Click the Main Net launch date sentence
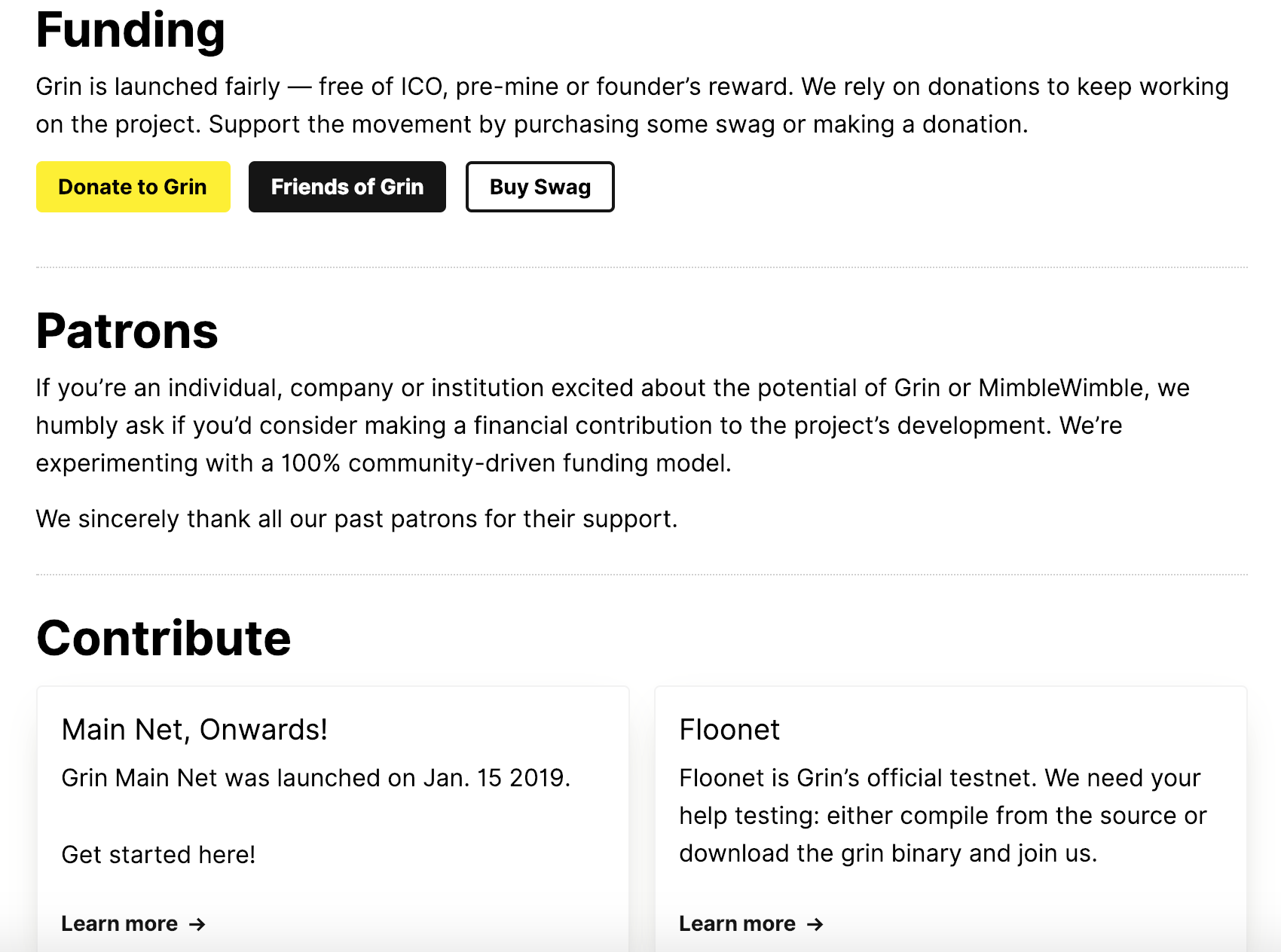Screen dimensions: 1281x952 coord(316,778)
